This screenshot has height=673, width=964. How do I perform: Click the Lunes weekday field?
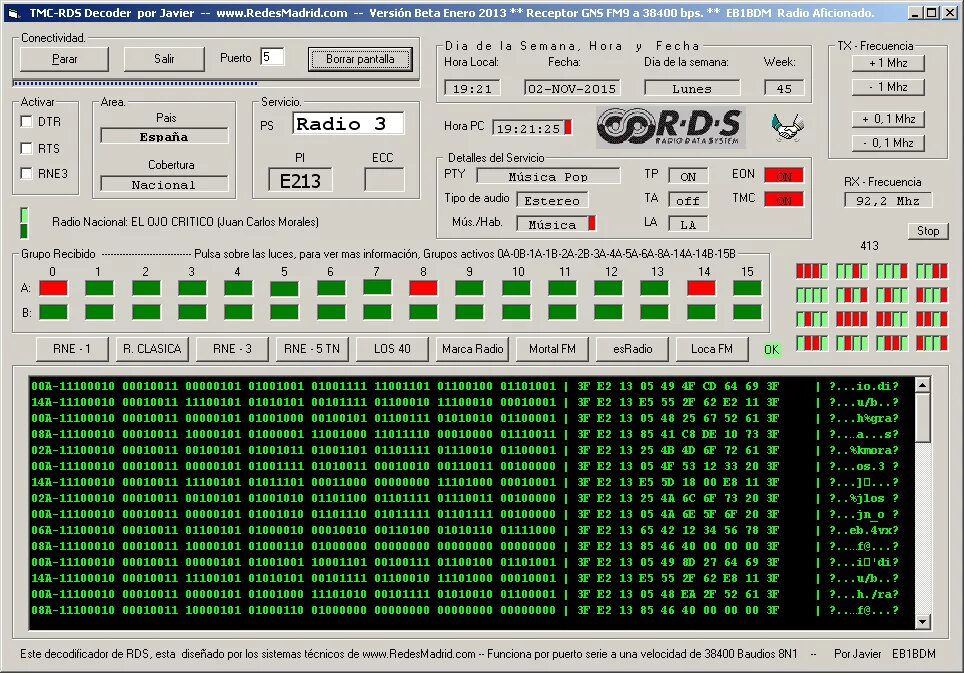692,88
